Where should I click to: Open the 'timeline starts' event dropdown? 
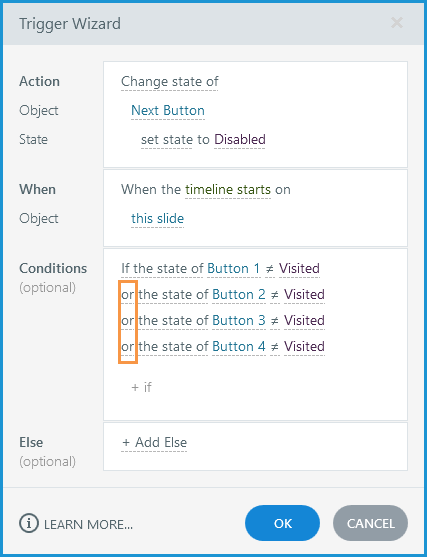click(x=228, y=190)
